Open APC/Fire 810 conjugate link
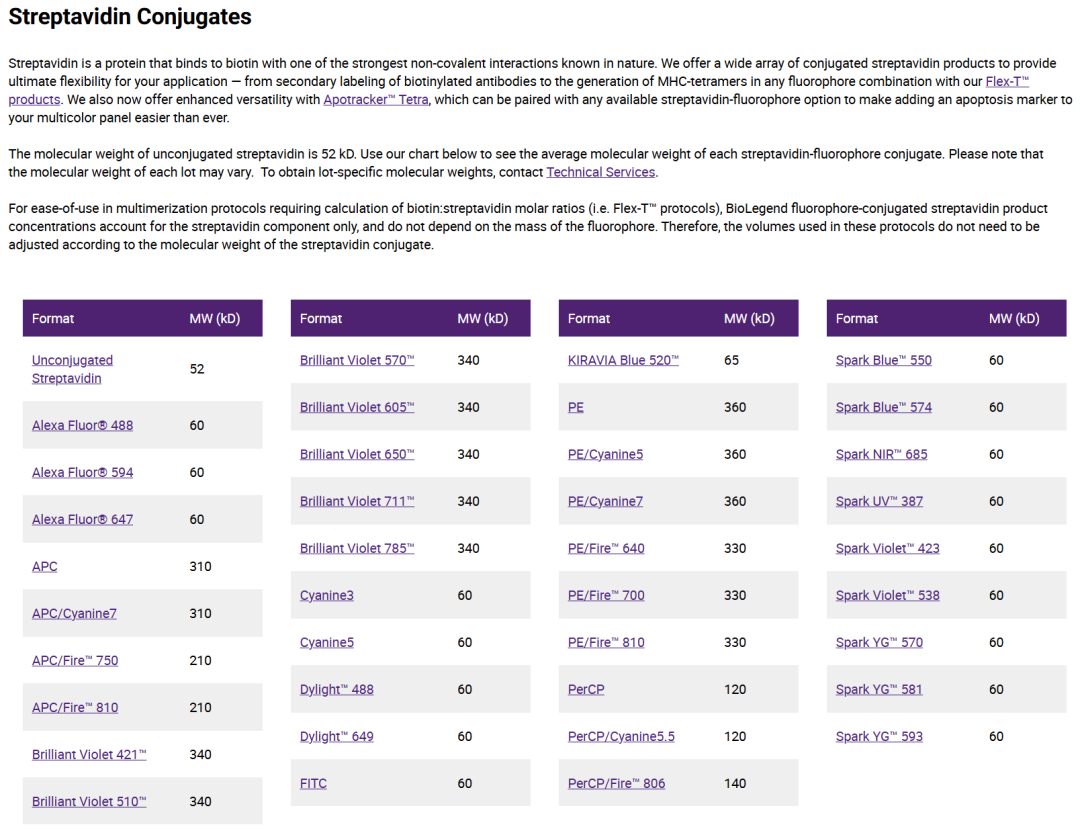 [75, 707]
